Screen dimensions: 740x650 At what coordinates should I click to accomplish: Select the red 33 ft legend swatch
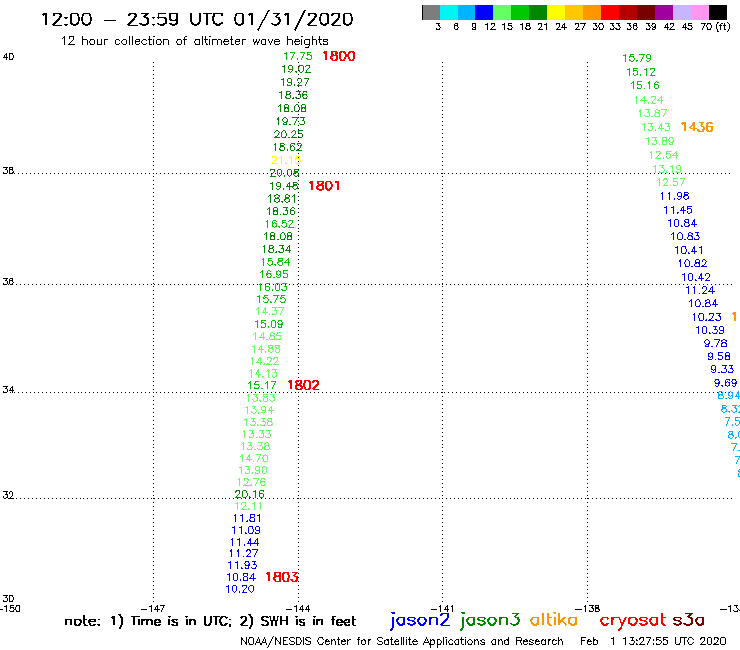610,12
